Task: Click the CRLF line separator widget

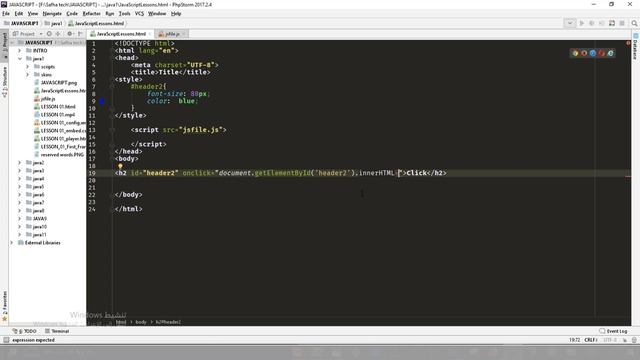Action: [591, 340]
